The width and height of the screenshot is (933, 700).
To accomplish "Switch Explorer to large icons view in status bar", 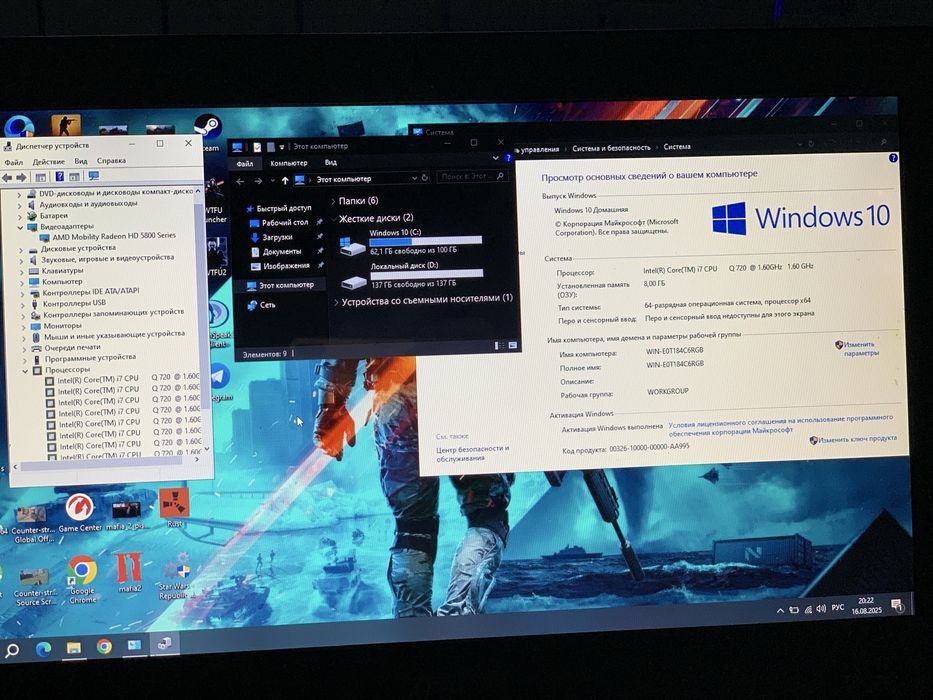I will 513,345.
